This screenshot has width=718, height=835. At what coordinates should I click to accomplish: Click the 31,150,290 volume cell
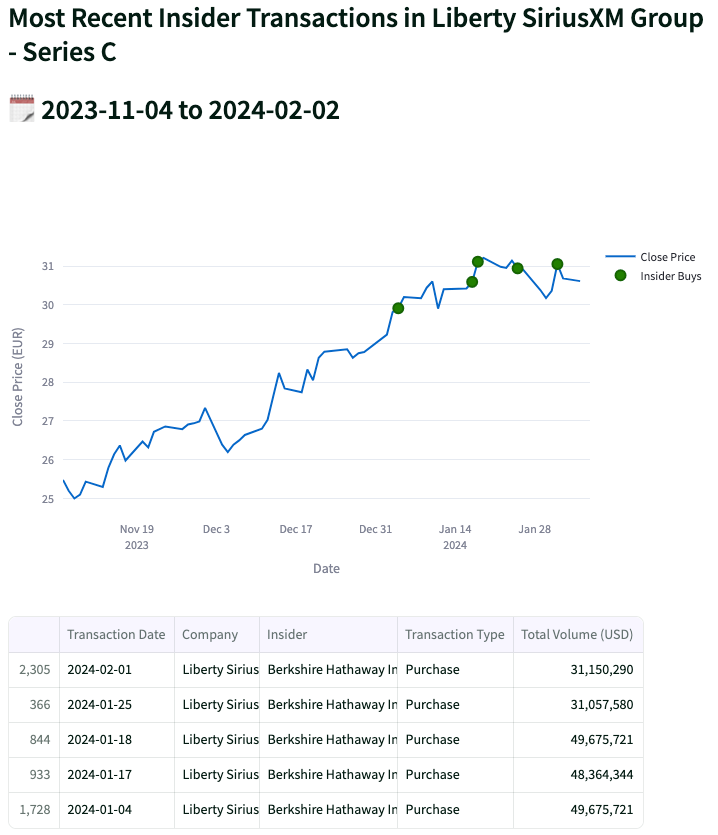pos(578,669)
